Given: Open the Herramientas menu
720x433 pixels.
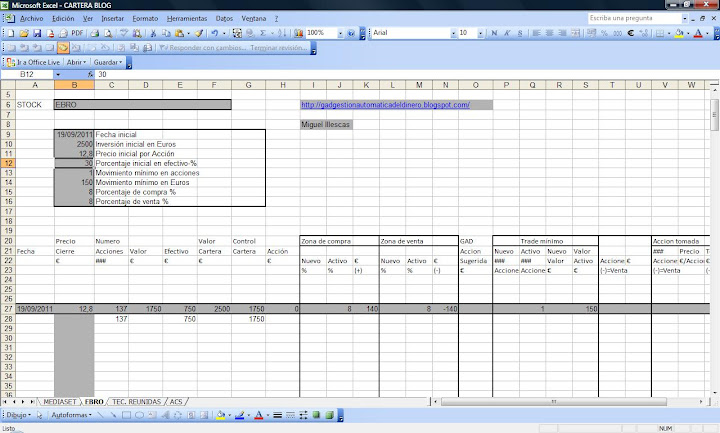Looking at the screenshot, I should click(187, 19).
